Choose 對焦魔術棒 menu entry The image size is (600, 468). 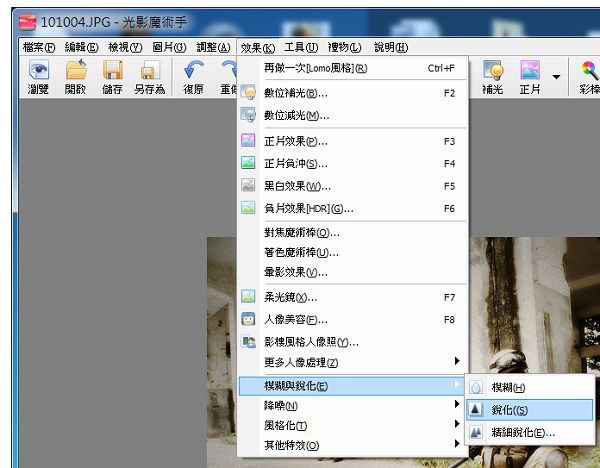(x=353, y=232)
